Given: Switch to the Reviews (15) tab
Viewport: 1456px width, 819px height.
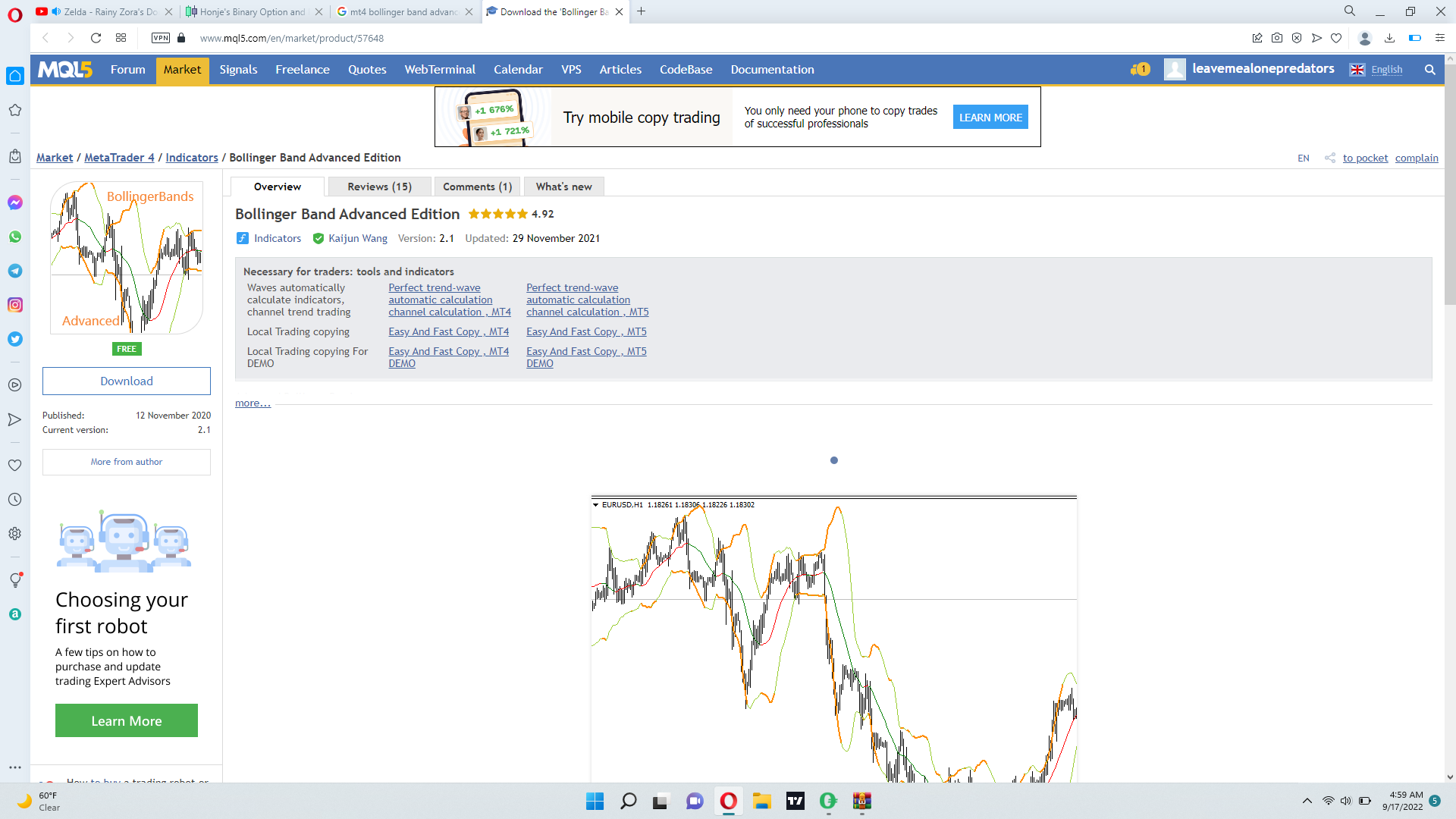Looking at the screenshot, I should 379,187.
